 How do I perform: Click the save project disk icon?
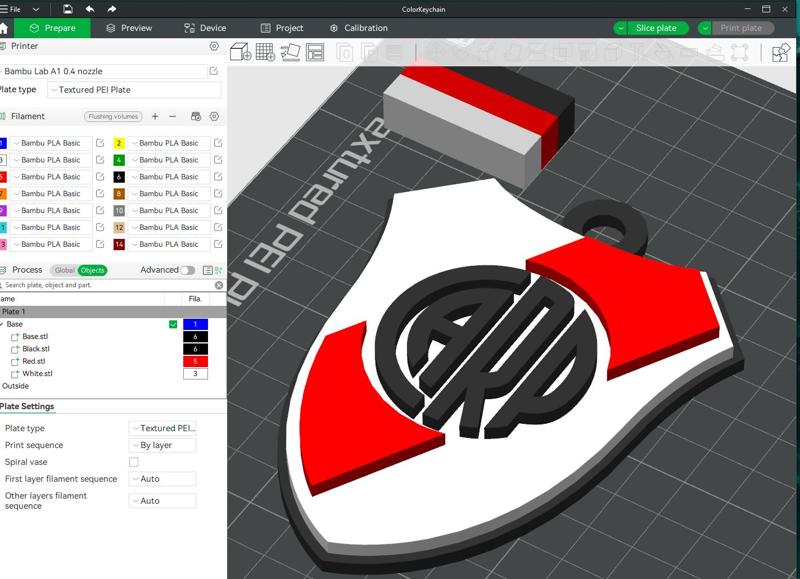pyautogui.click(x=67, y=9)
